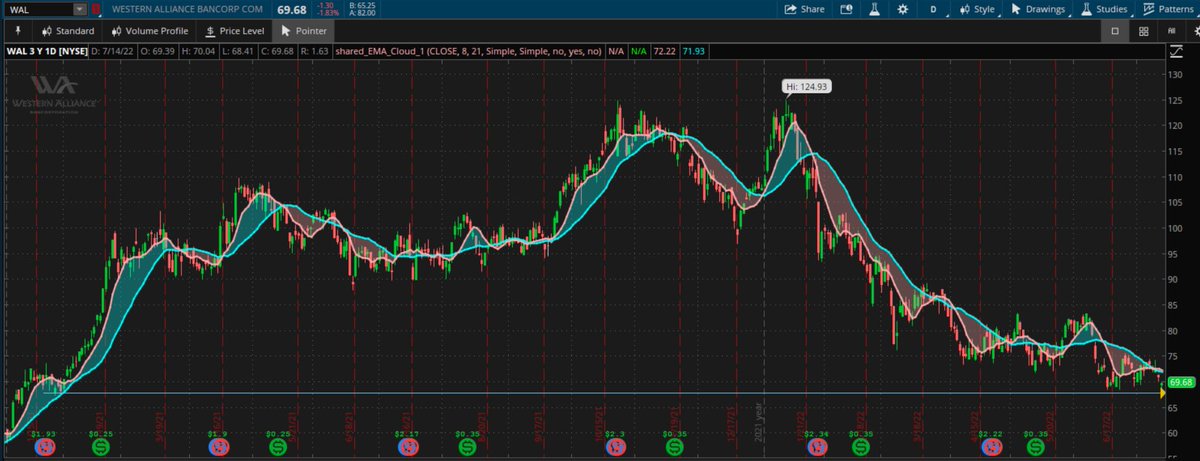Select the Pointer tool
This screenshot has height=461, width=1200.
click(x=305, y=31)
